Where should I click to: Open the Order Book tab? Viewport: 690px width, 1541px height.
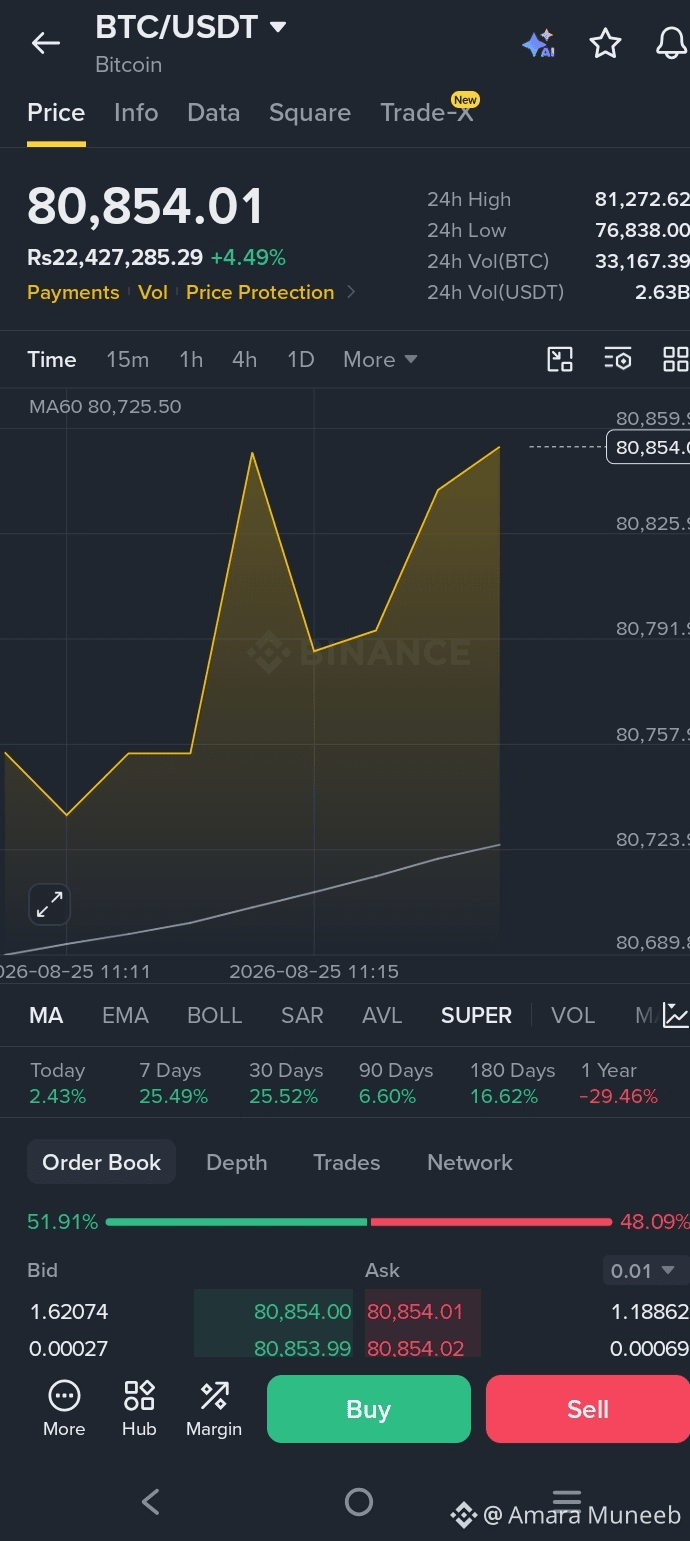coord(101,1162)
